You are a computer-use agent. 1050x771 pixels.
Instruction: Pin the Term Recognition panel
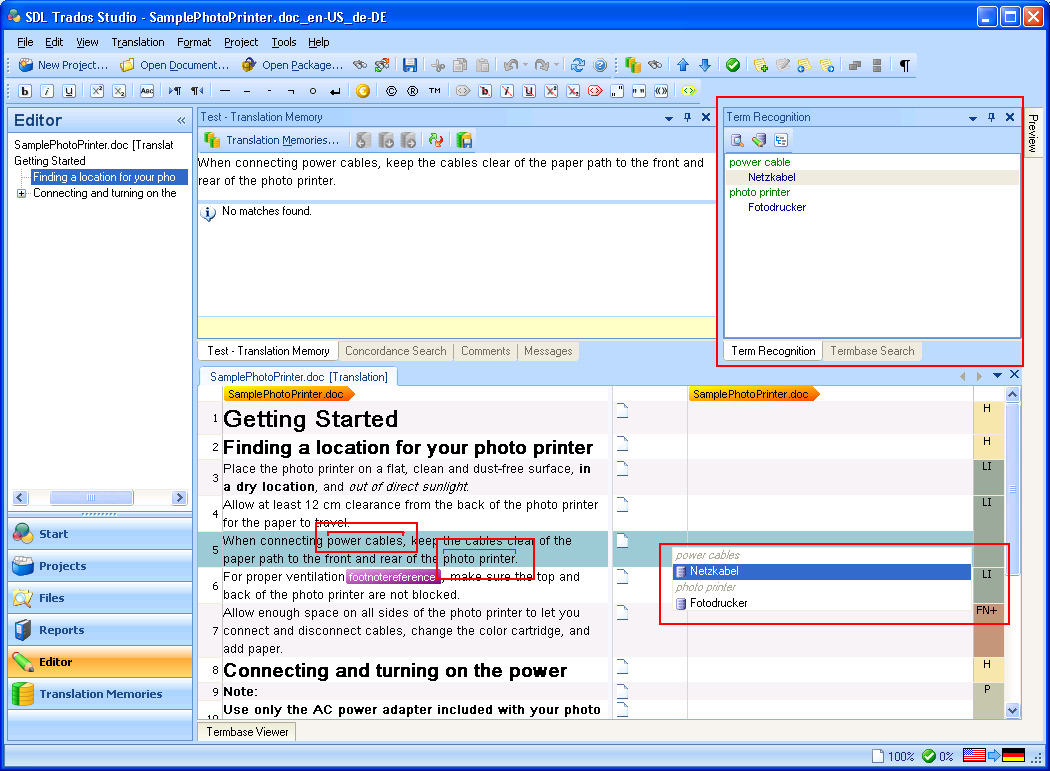click(991, 117)
